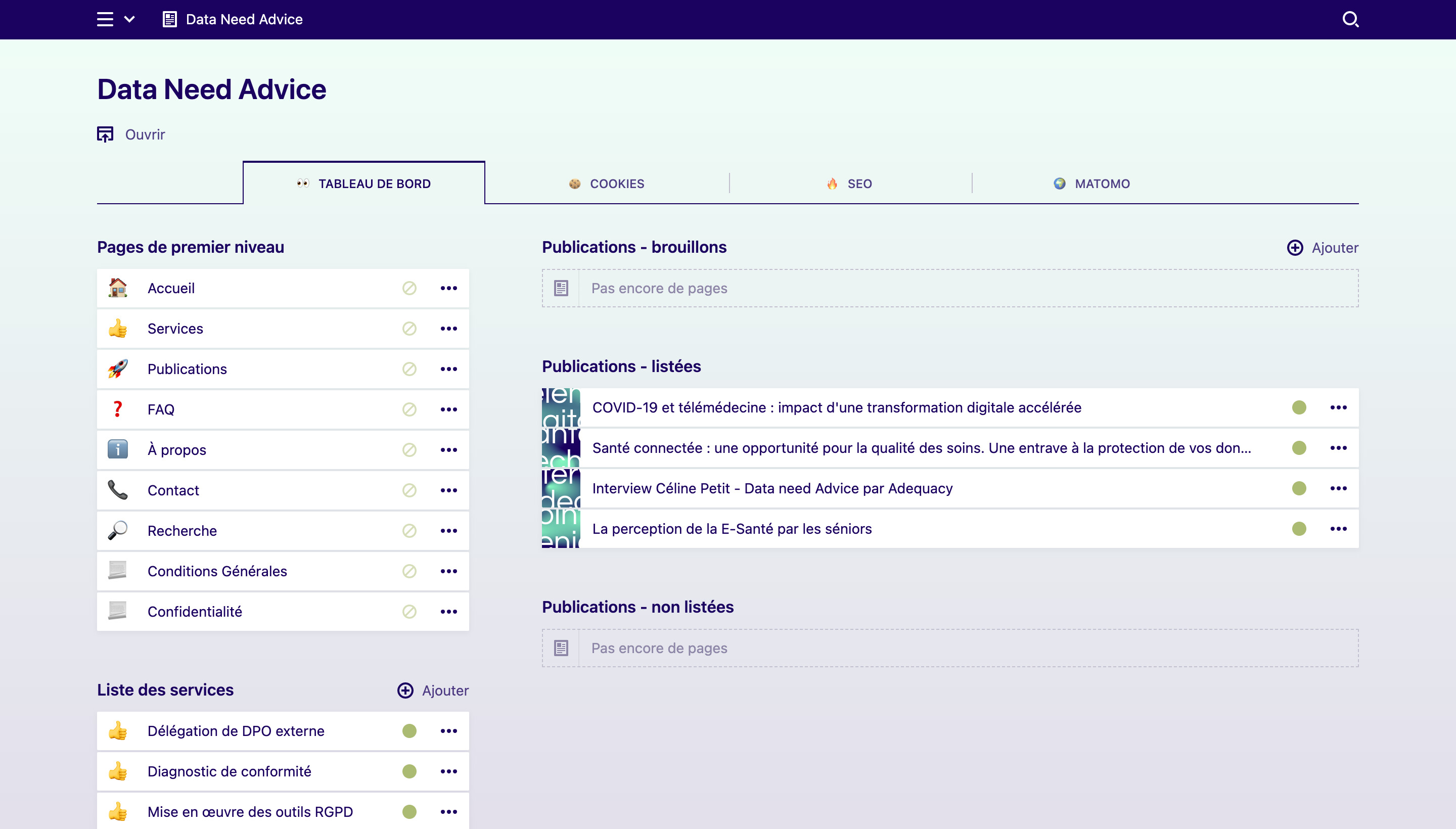Toggle the status circle for FAQ
This screenshot has width=1456, height=829.
(x=409, y=409)
